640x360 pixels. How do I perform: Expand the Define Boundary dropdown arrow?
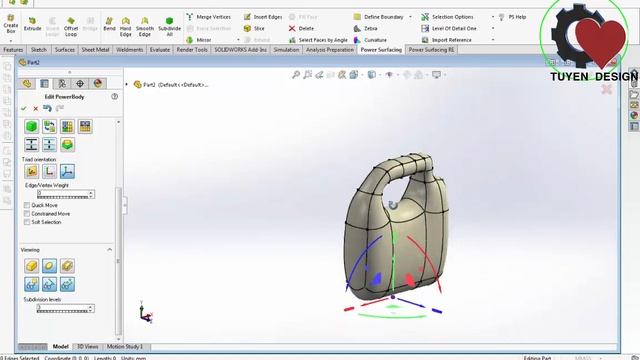(410, 17)
